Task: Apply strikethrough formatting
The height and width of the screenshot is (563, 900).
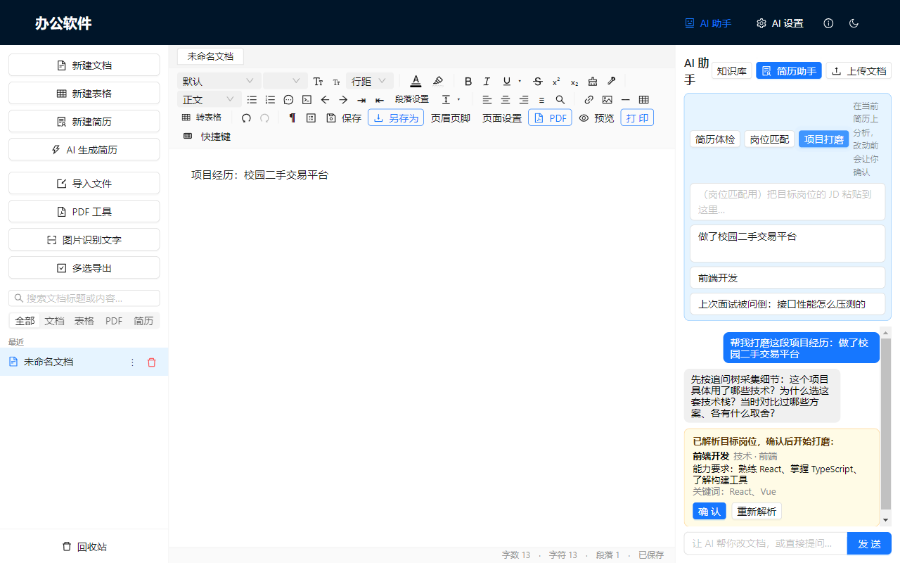Action: pos(538,81)
